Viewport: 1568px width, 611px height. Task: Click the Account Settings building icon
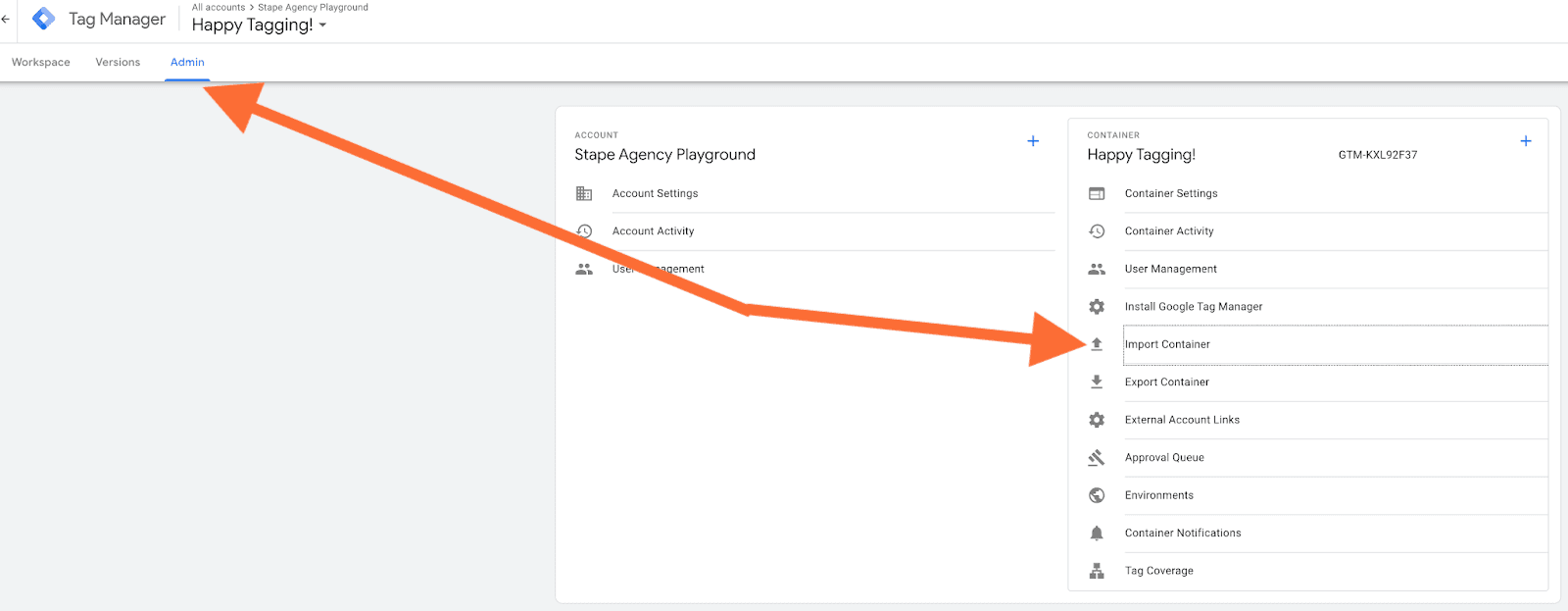coord(584,193)
